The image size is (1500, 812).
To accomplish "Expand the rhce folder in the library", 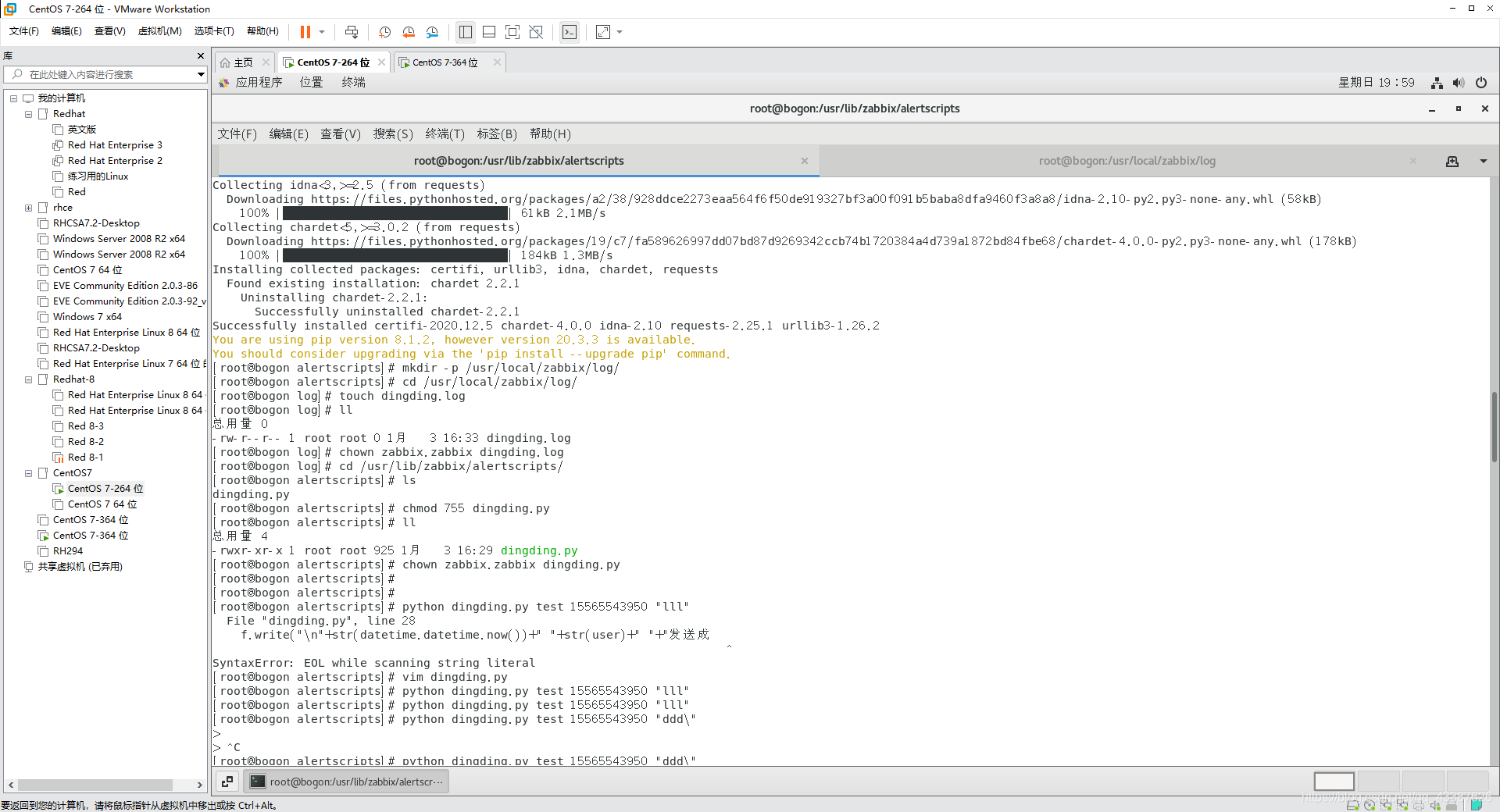I will pos(28,208).
